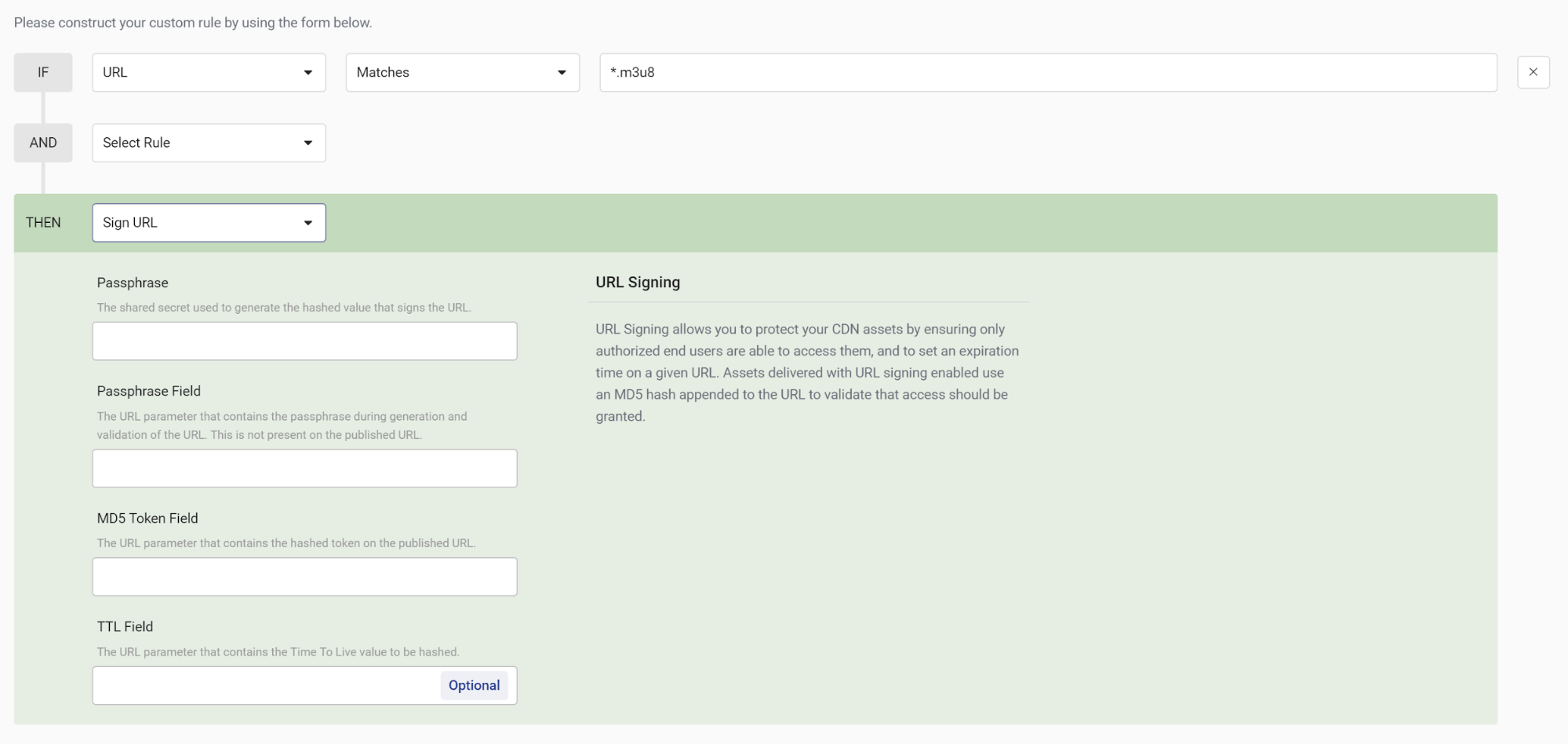Click the Optional badge in TTL Field
The image size is (1568, 744).
(x=474, y=685)
